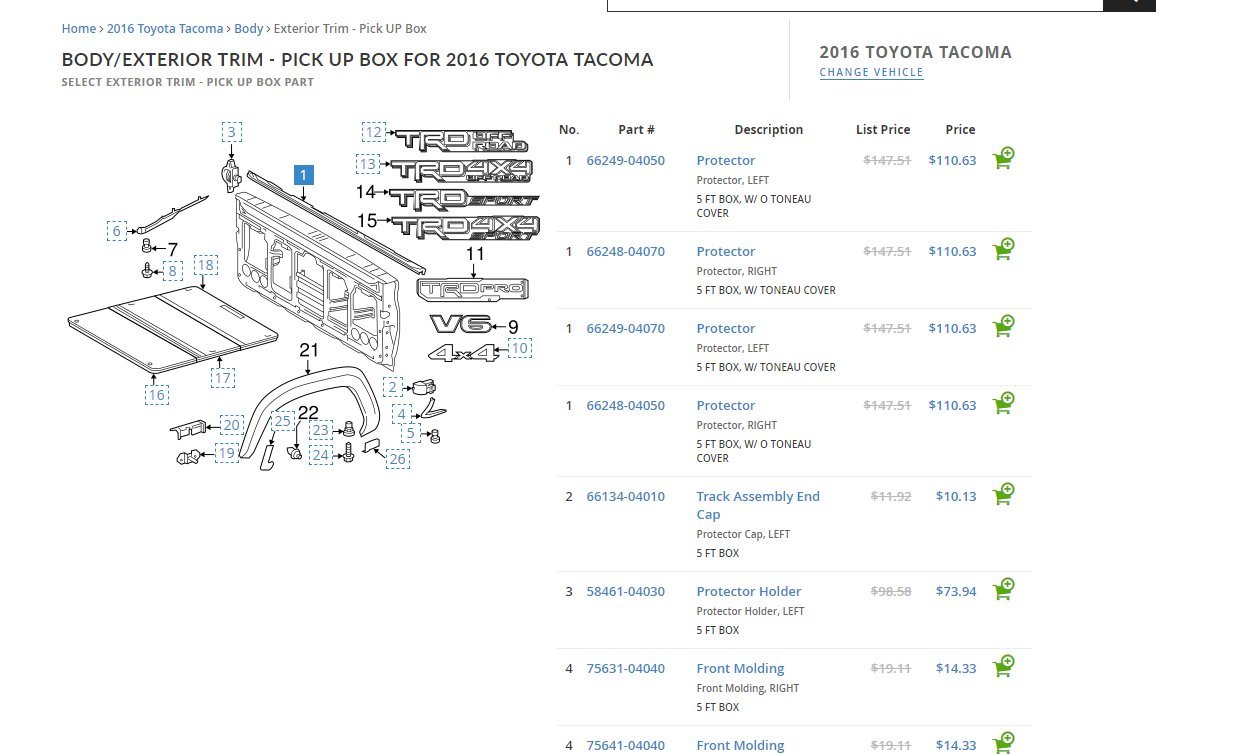Viewport: 1254px width, 754px height.
Task: Select diagram callout number 23
Action: [x=320, y=431]
